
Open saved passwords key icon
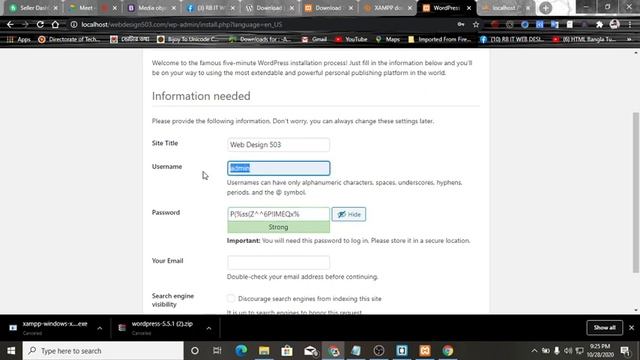click(x=461, y=24)
